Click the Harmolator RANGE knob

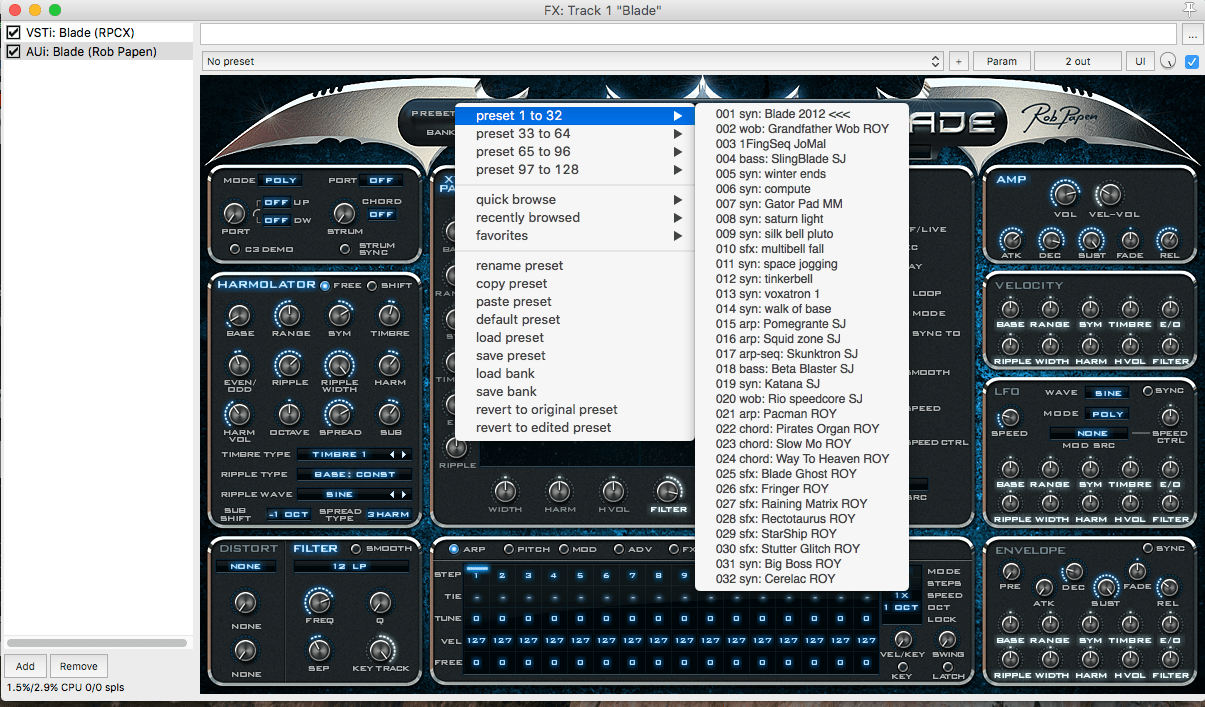click(x=290, y=316)
